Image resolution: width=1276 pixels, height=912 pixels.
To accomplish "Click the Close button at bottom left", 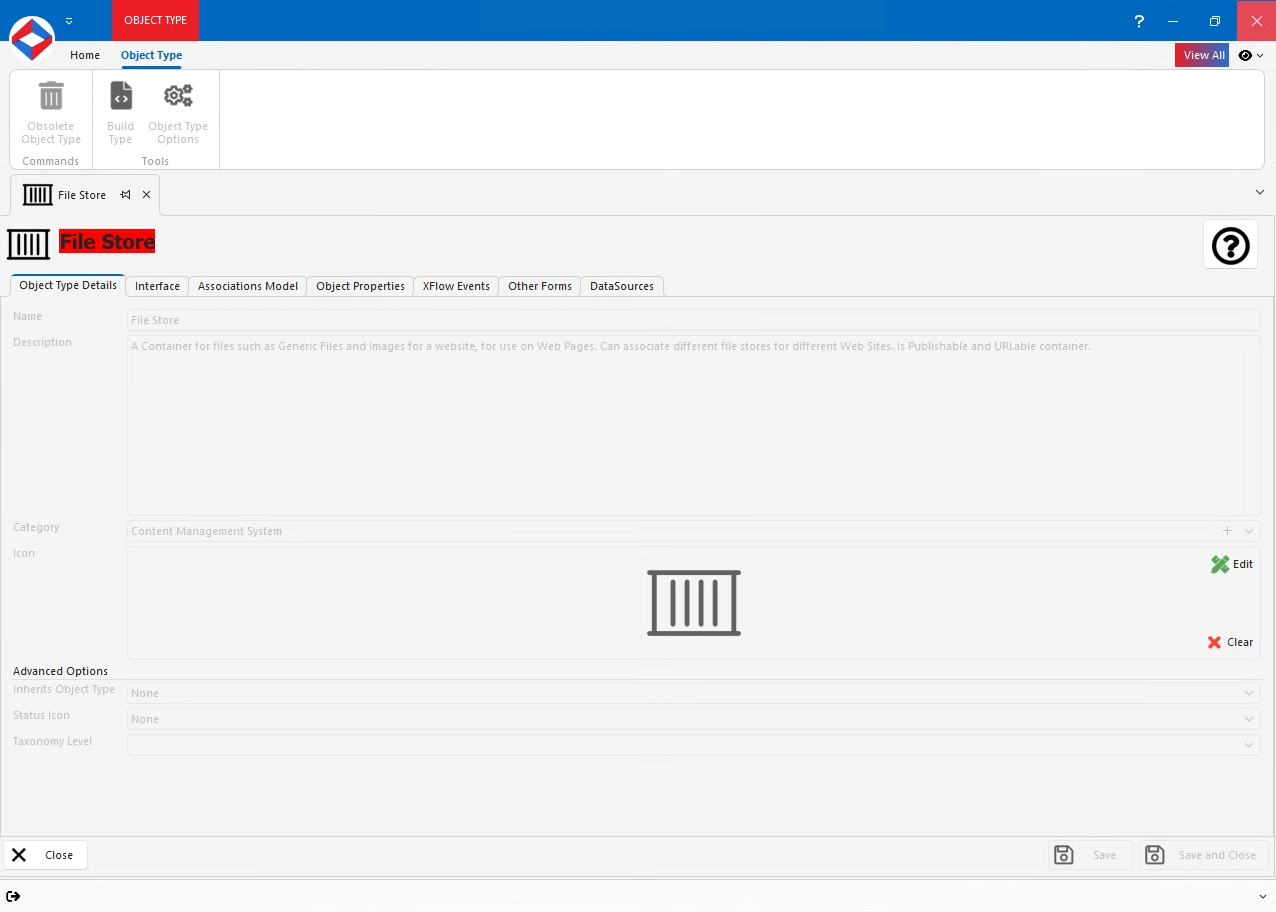I will [x=45, y=855].
